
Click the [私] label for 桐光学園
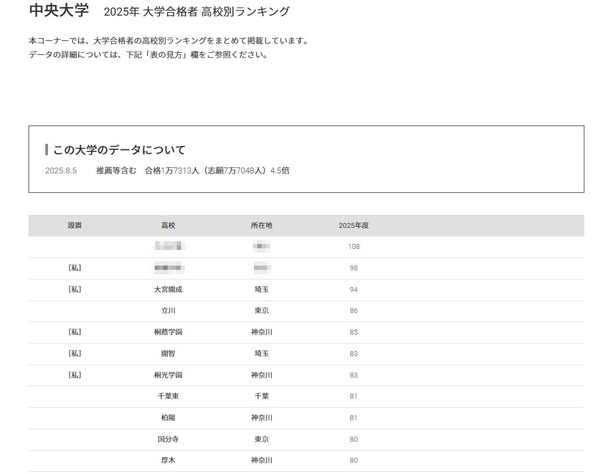[75, 375]
